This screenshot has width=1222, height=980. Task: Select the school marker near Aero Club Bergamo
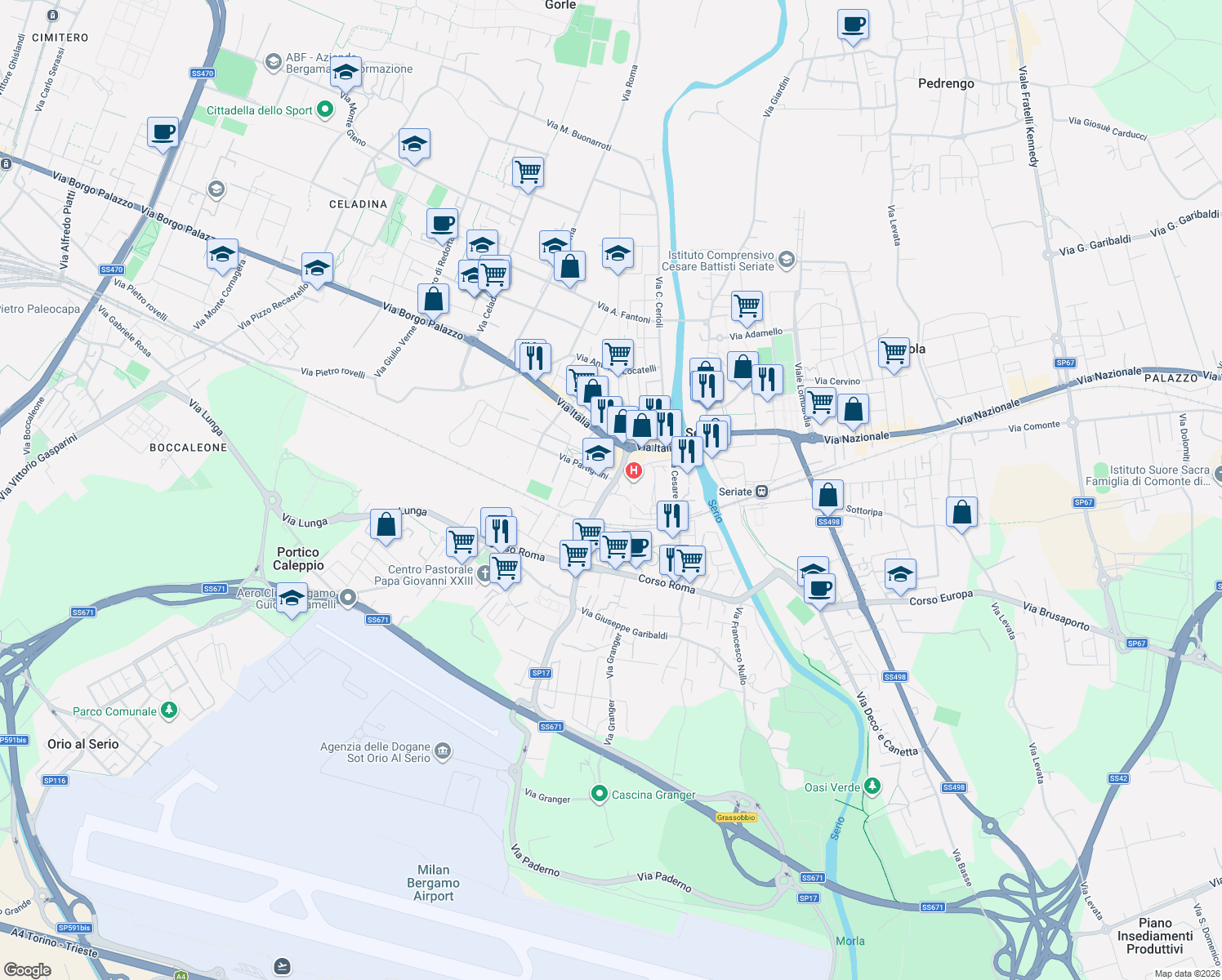[292, 599]
